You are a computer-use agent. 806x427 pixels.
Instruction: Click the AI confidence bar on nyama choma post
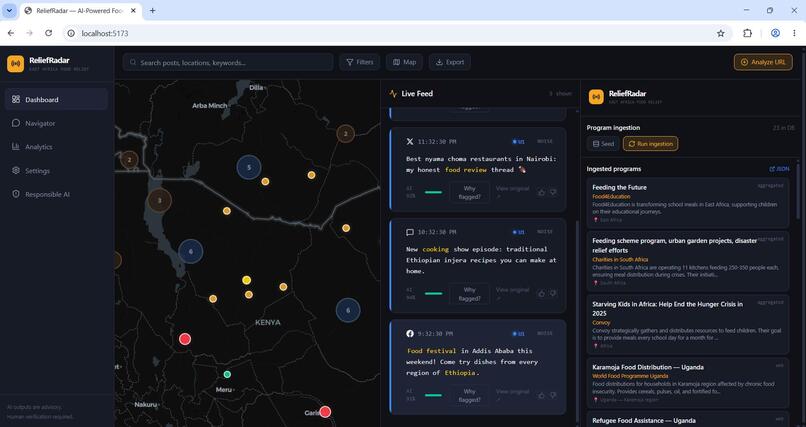[x=433, y=192]
